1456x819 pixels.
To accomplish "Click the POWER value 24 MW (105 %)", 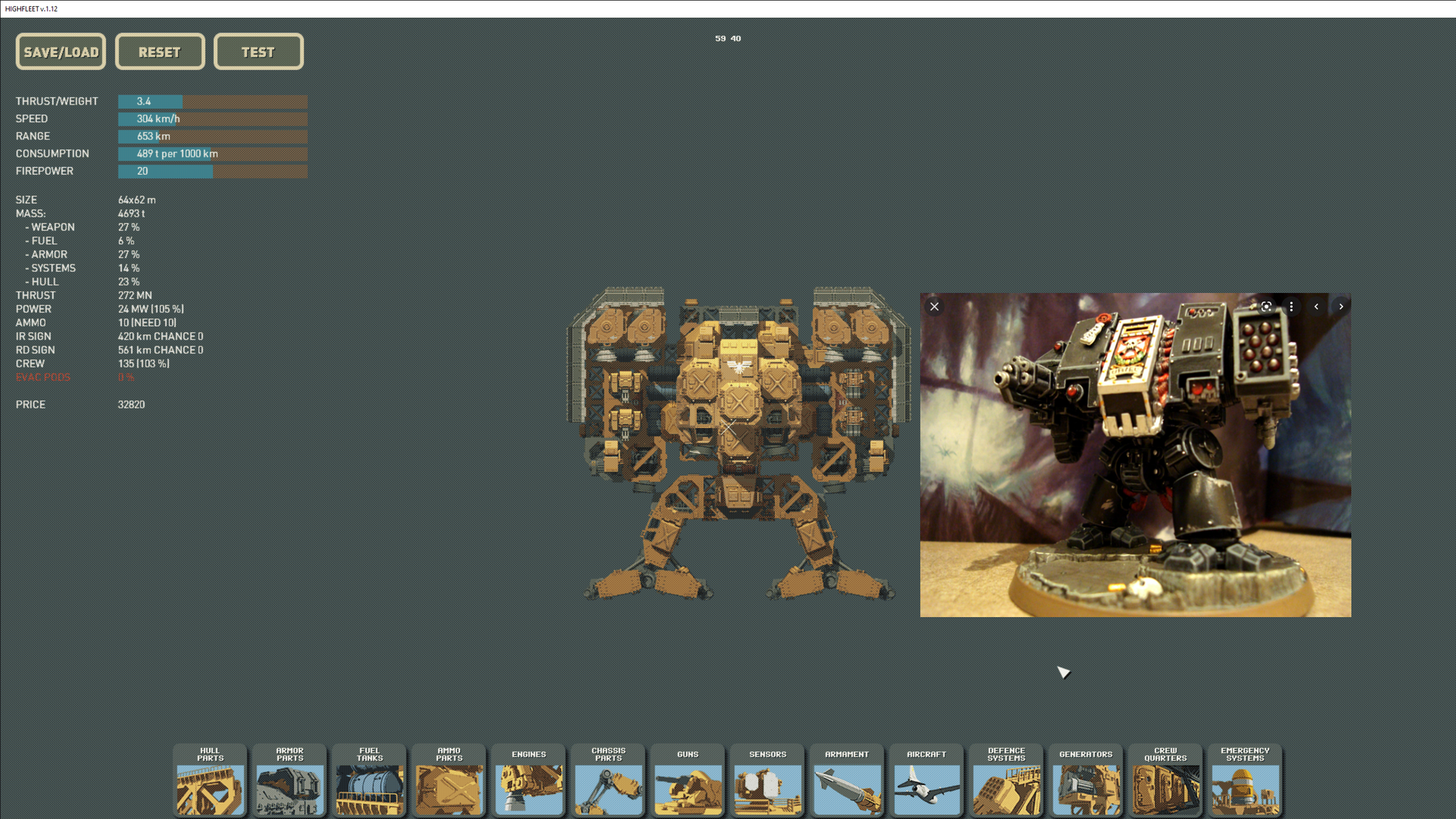I will 151,309.
